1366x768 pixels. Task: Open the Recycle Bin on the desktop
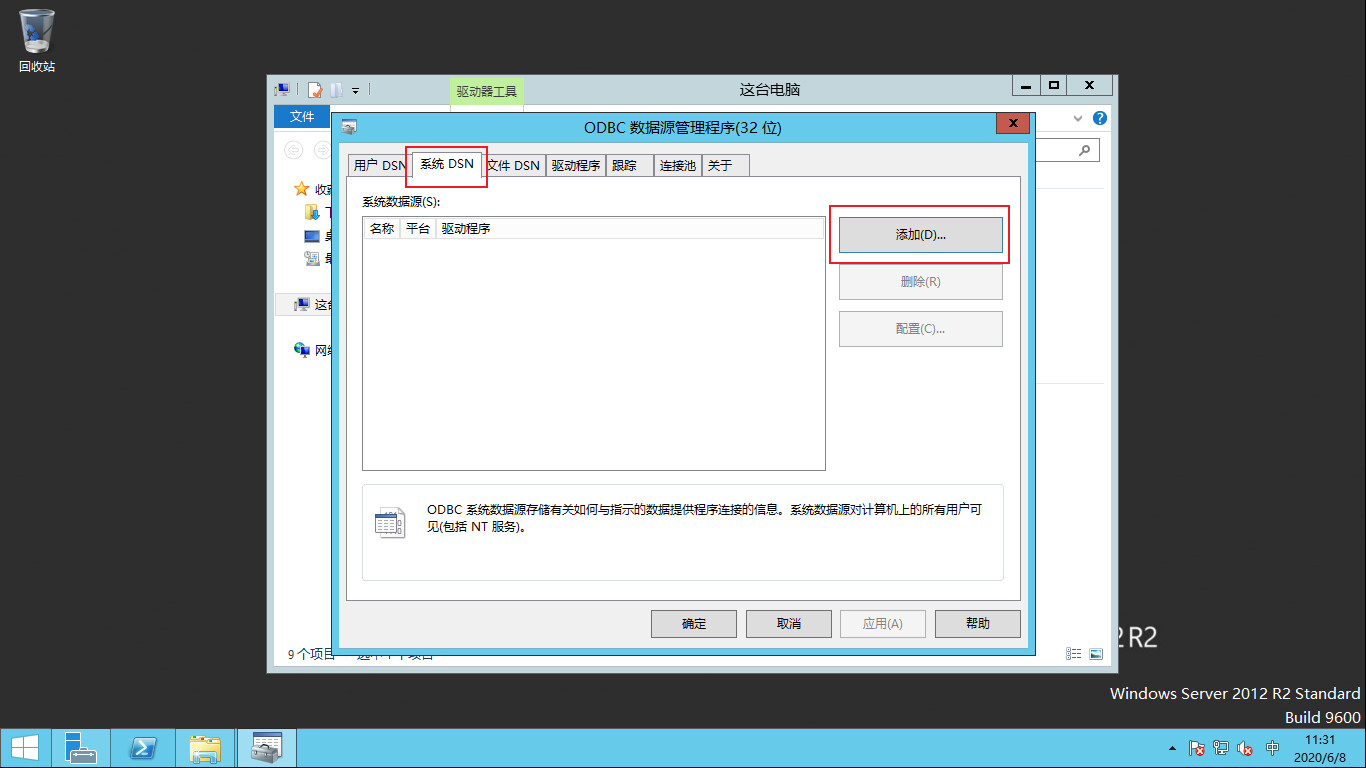[x=35, y=30]
